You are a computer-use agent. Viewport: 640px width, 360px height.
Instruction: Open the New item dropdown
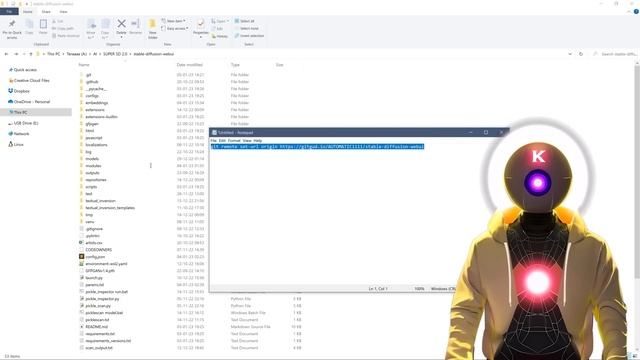(173, 21)
